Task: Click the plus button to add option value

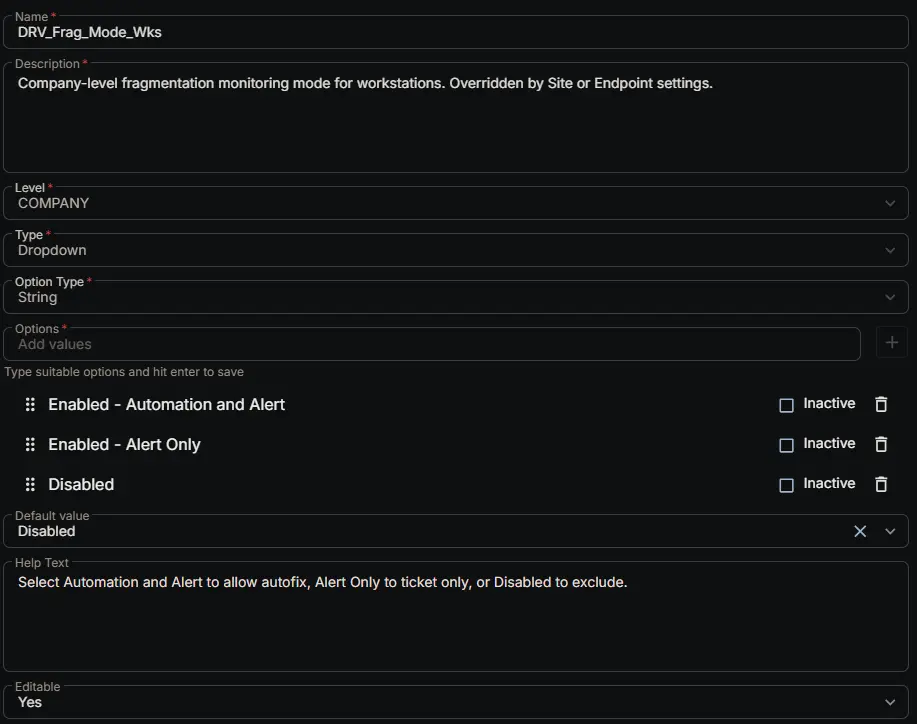Action: [891, 343]
